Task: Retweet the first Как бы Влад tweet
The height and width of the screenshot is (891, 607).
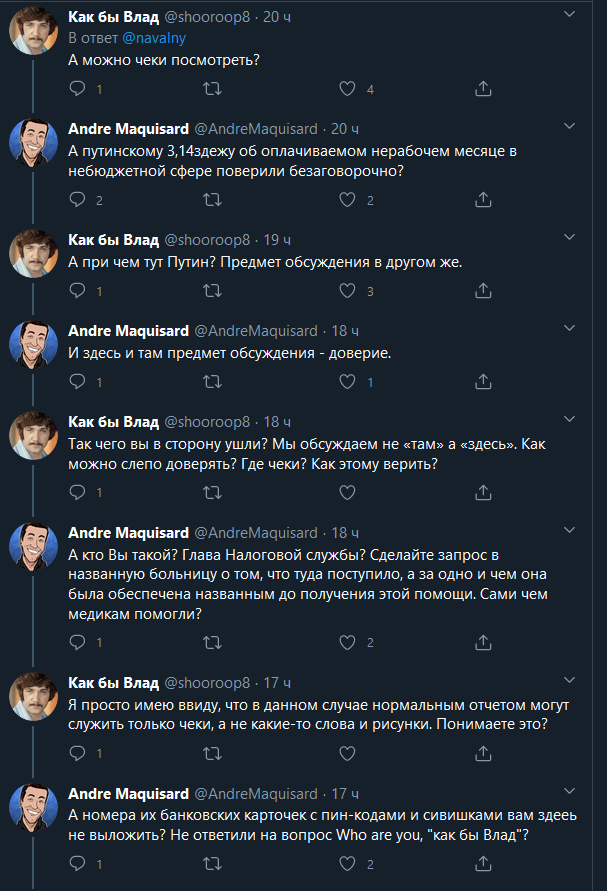Action: [212, 89]
